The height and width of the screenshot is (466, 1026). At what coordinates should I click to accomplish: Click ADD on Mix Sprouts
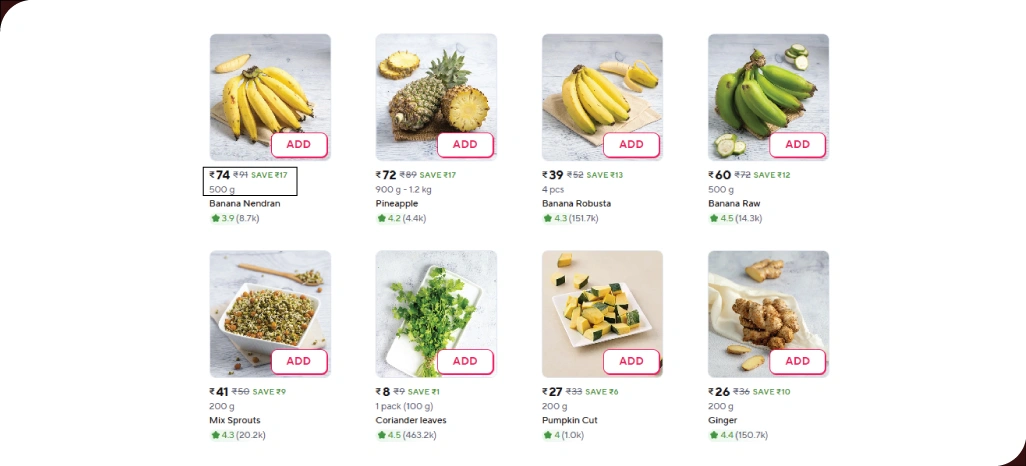tap(298, 361)
